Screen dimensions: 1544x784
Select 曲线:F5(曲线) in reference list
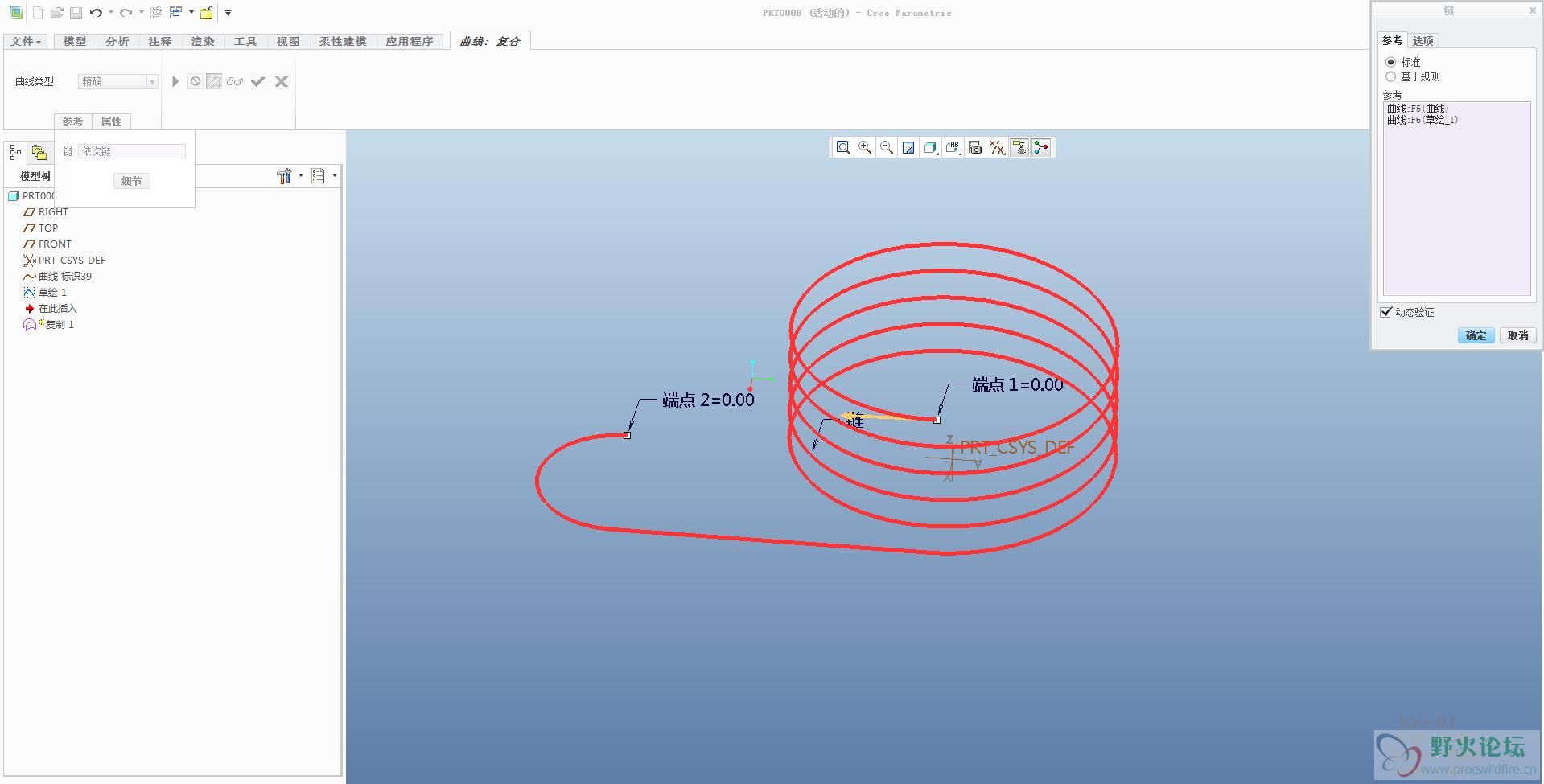coord(1418,109)
